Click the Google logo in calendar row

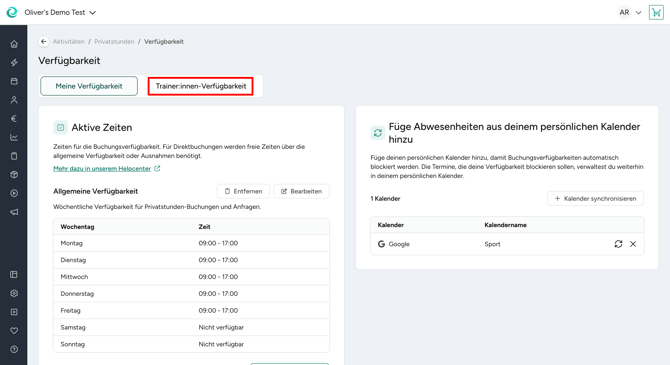click(x=381, y=244)
